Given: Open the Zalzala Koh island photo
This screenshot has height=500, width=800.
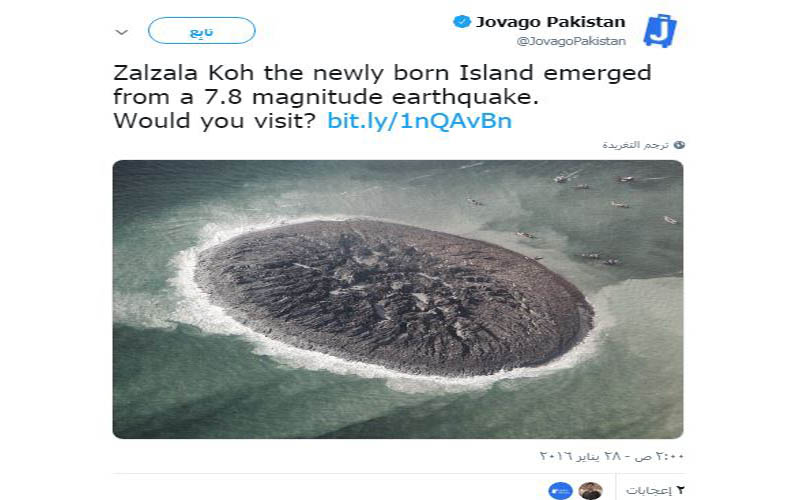Looking at the screenshot, I should click(397, 298).
